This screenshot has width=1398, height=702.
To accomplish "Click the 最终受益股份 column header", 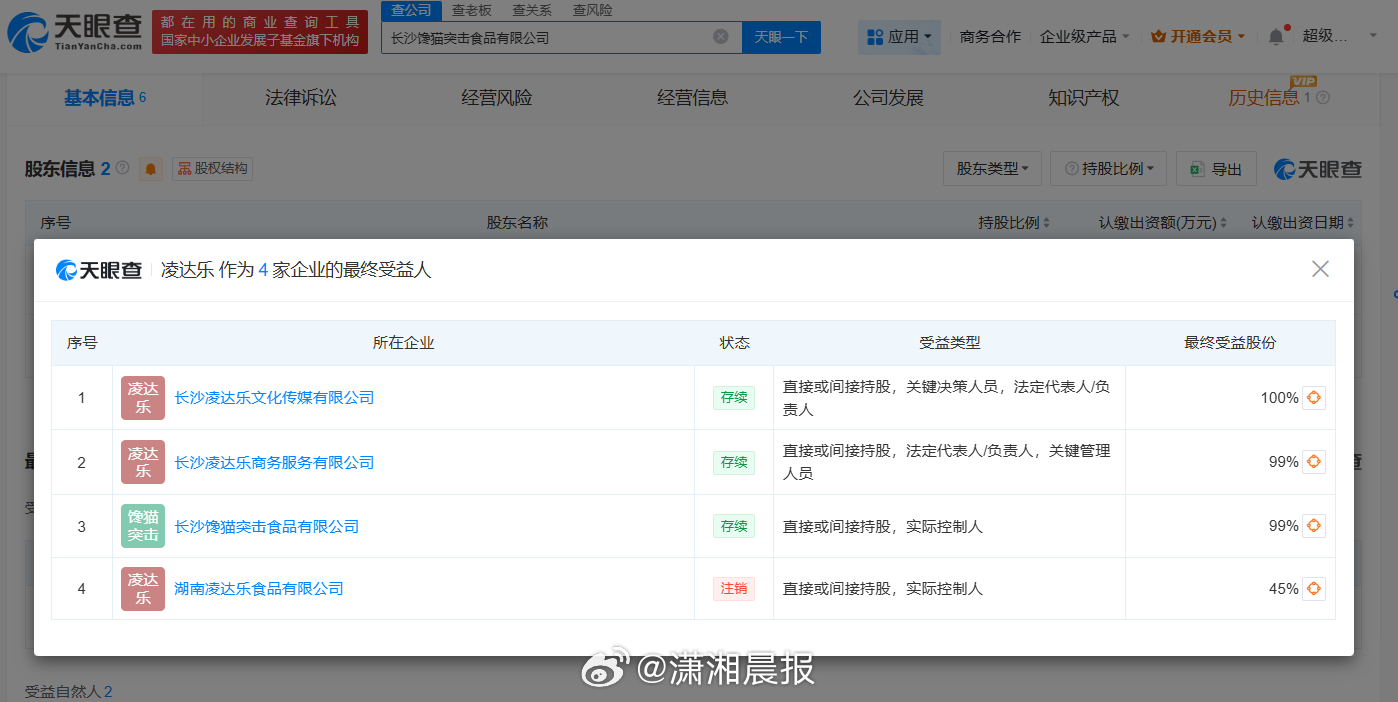I will pyautogui.click(x=1230, y=343).
